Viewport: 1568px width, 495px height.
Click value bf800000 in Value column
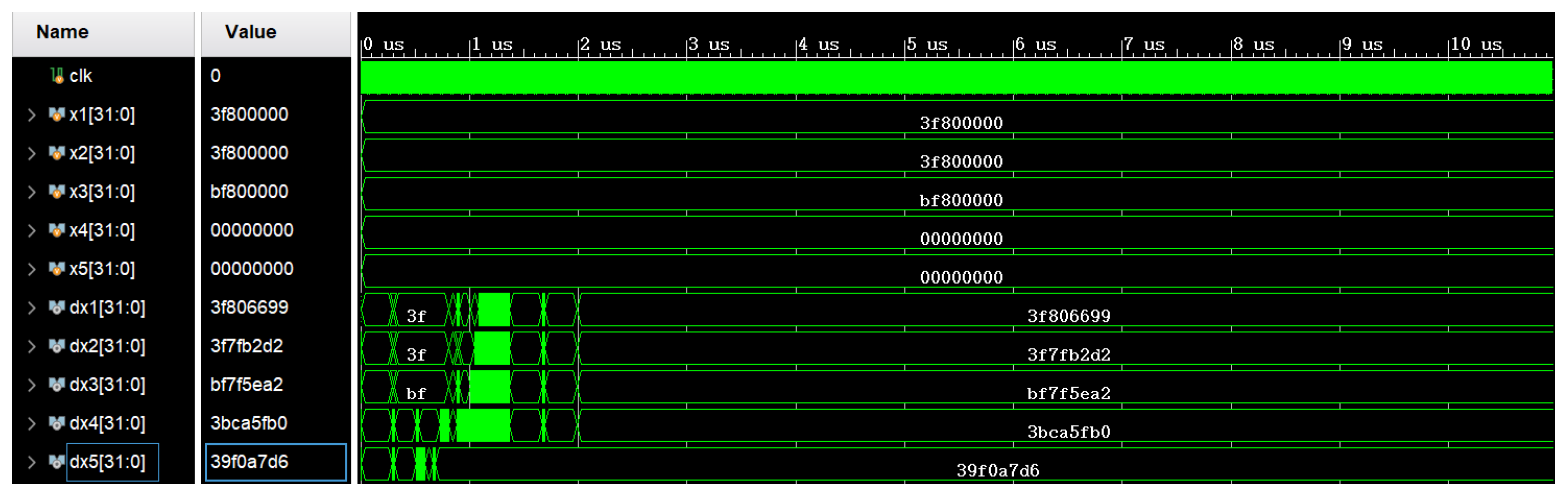point(249,192)
